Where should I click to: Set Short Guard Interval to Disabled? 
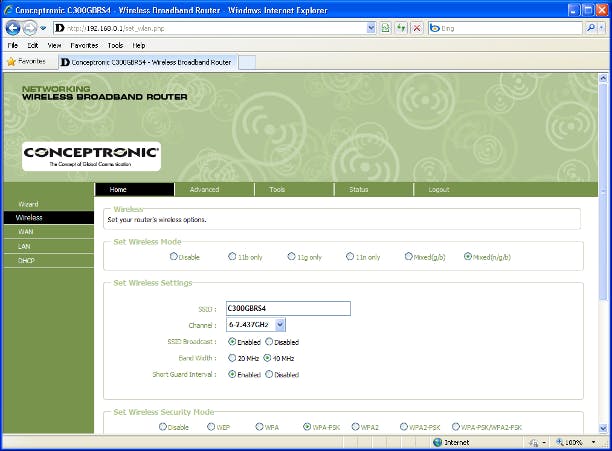click(x=269, y=374)
